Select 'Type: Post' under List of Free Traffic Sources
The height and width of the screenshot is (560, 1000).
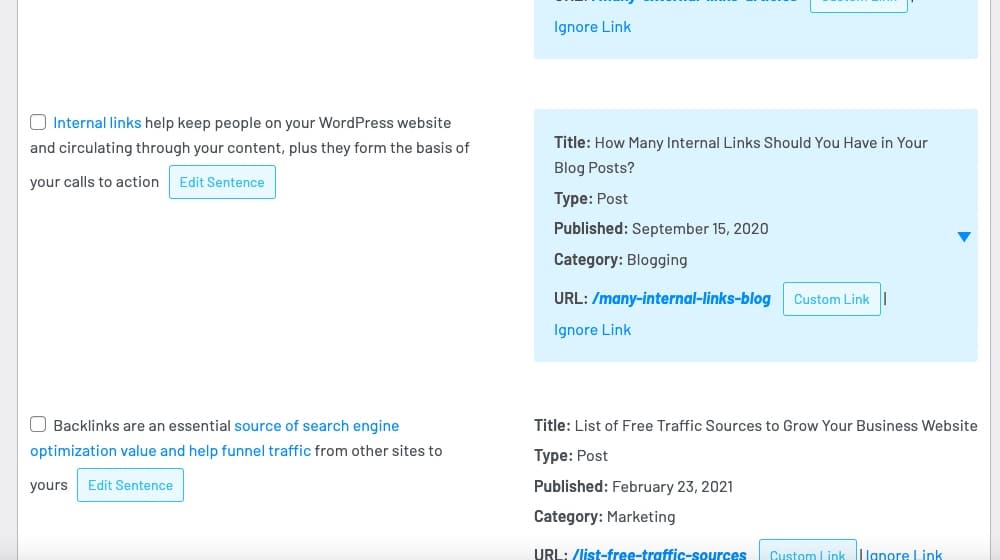571,455
